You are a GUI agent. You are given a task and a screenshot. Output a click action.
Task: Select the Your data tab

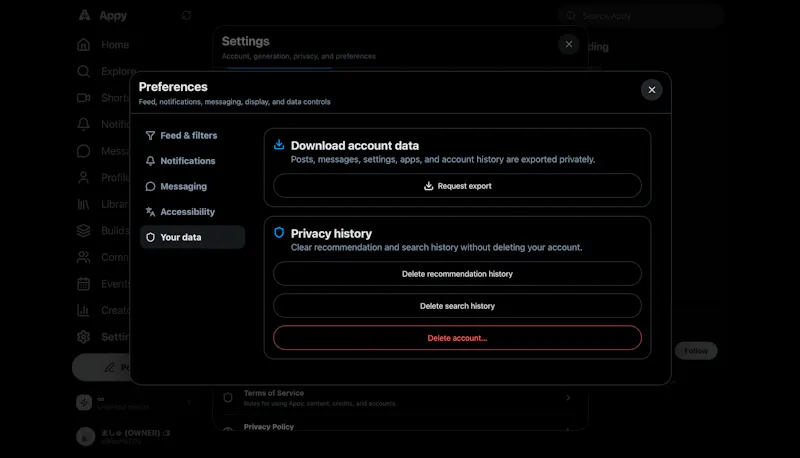(x=192, y=237)
